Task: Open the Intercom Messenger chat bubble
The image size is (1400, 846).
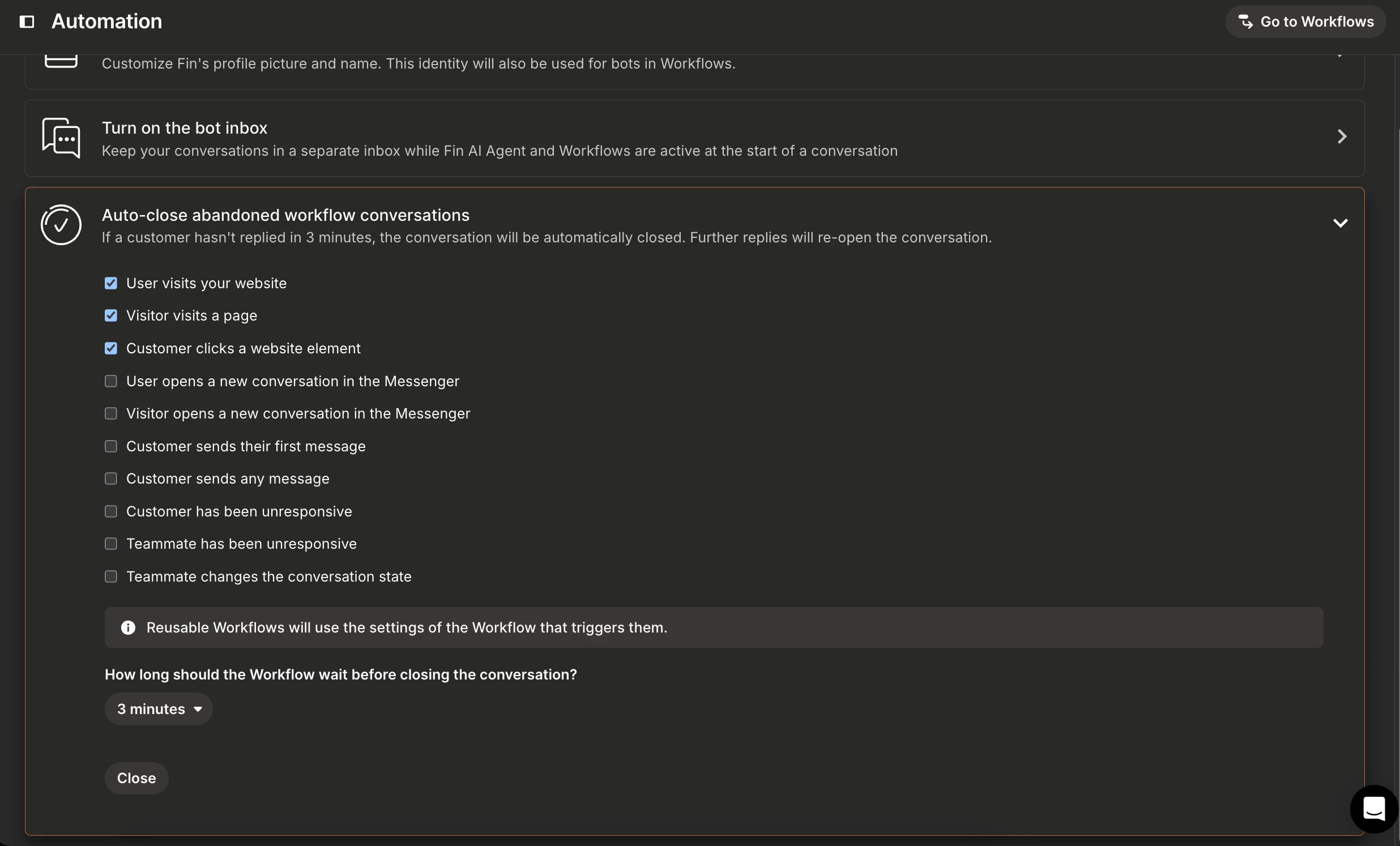Action: [x=1374, y=809]
